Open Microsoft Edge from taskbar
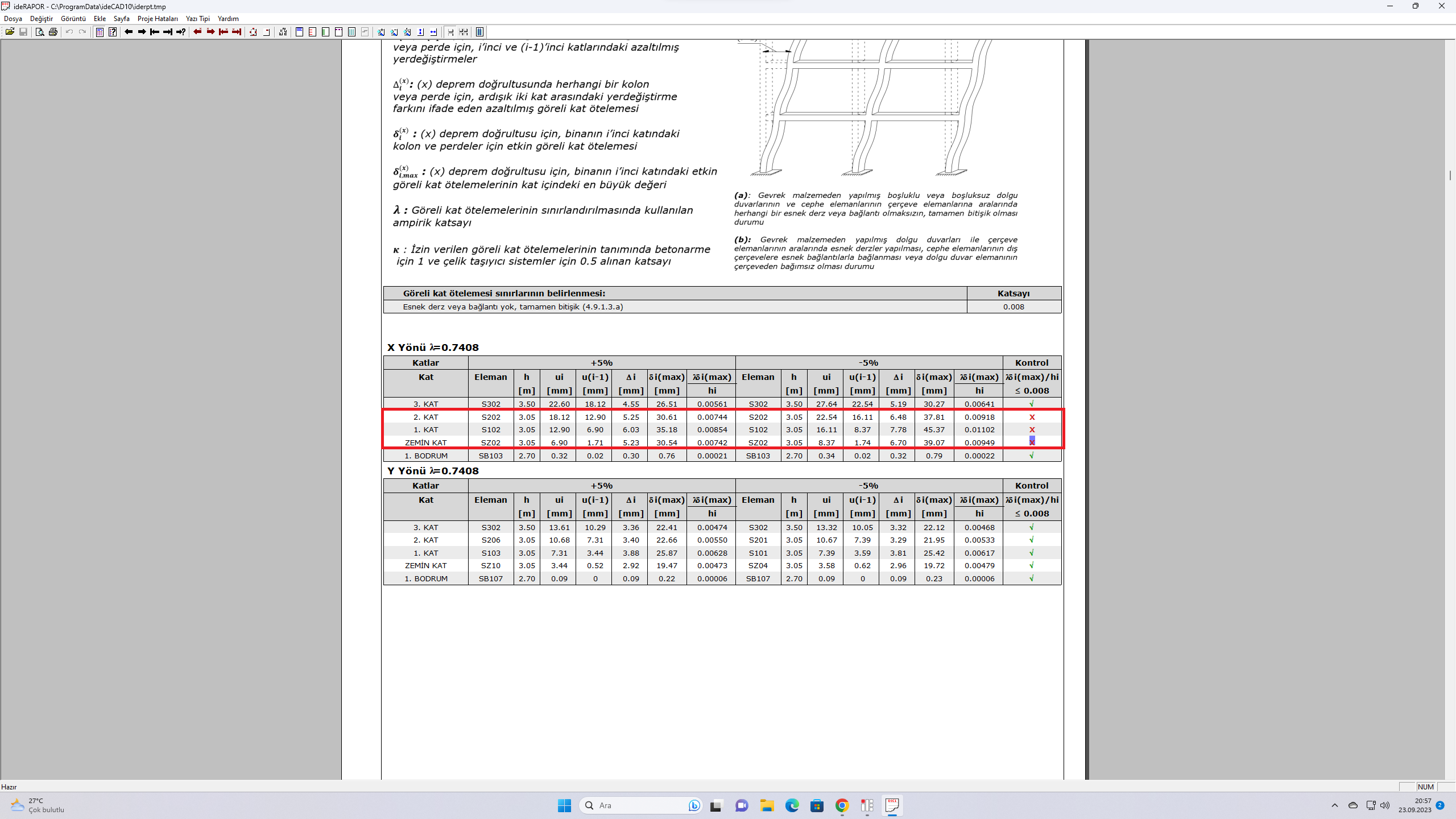The height and width of the screenshot is (819, 1456). (792, 805)
